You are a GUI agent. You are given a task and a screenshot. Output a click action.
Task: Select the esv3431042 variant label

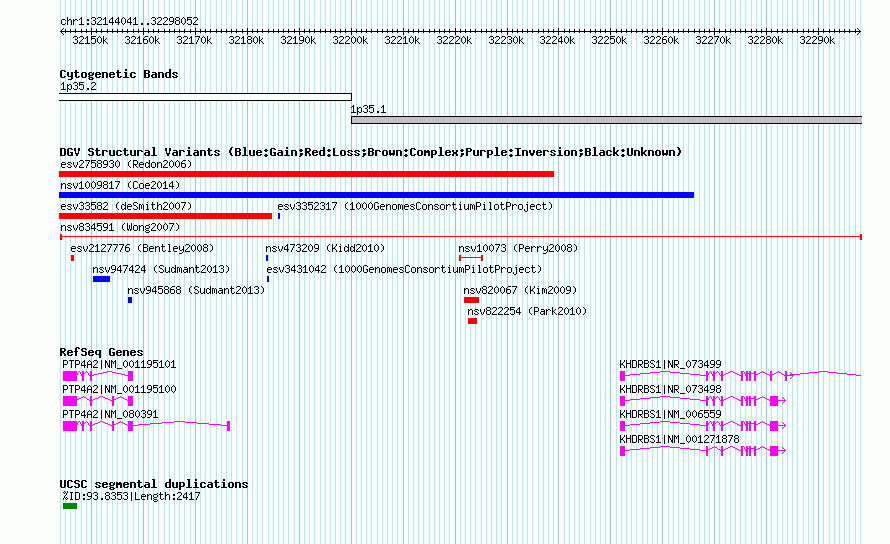pos(404,269)
